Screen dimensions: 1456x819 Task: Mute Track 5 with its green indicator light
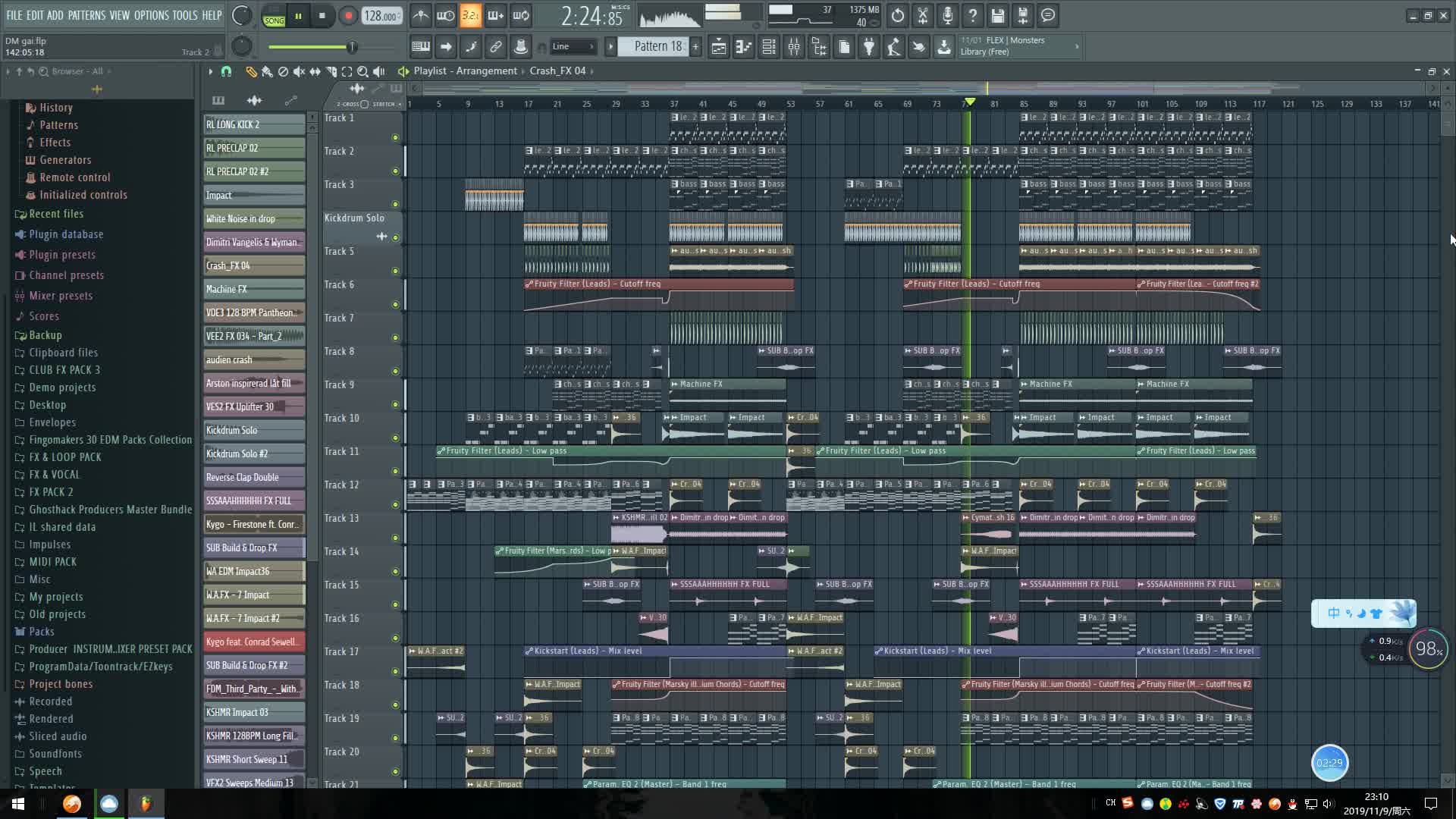[394, 269]
